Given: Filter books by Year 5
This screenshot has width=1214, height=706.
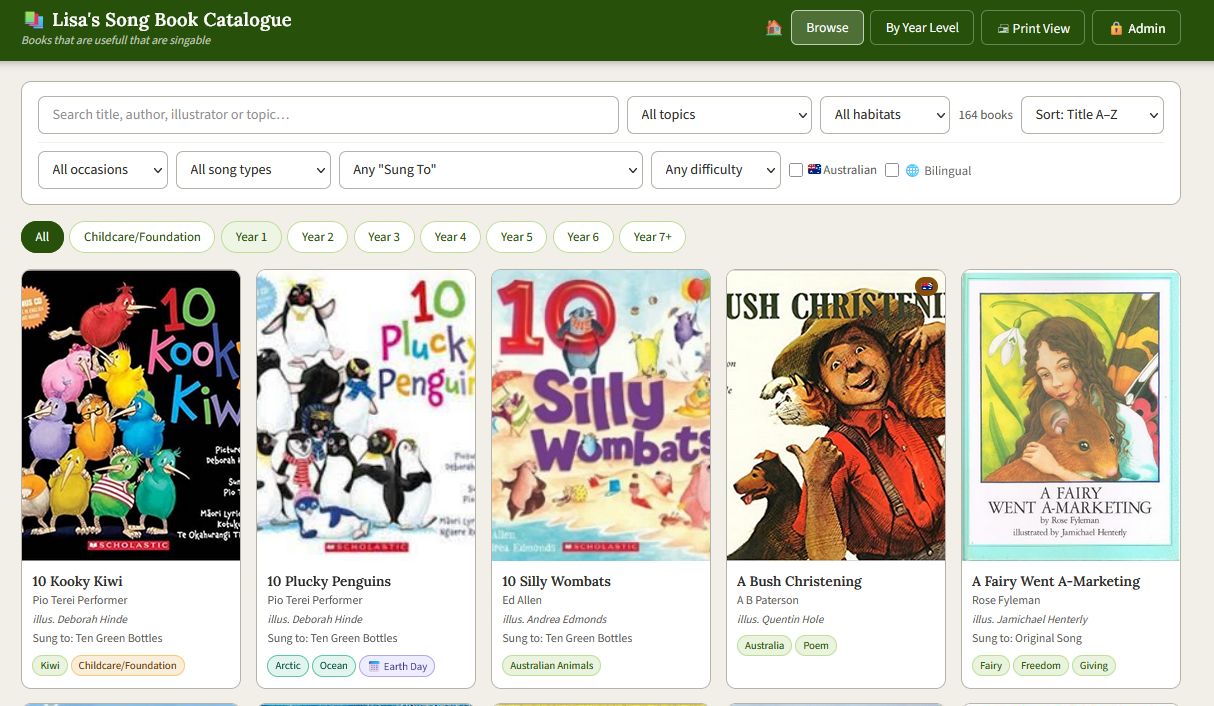Looking at the screenshot, I should [x=517, y=237].
